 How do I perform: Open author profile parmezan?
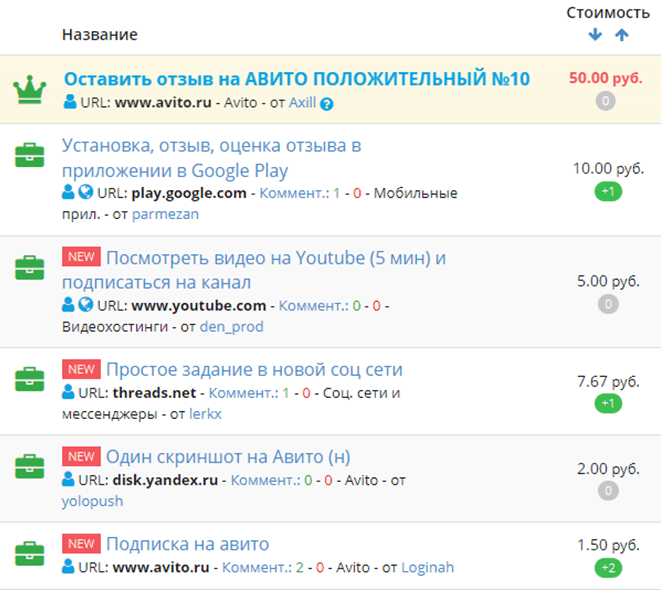[165, 214]
